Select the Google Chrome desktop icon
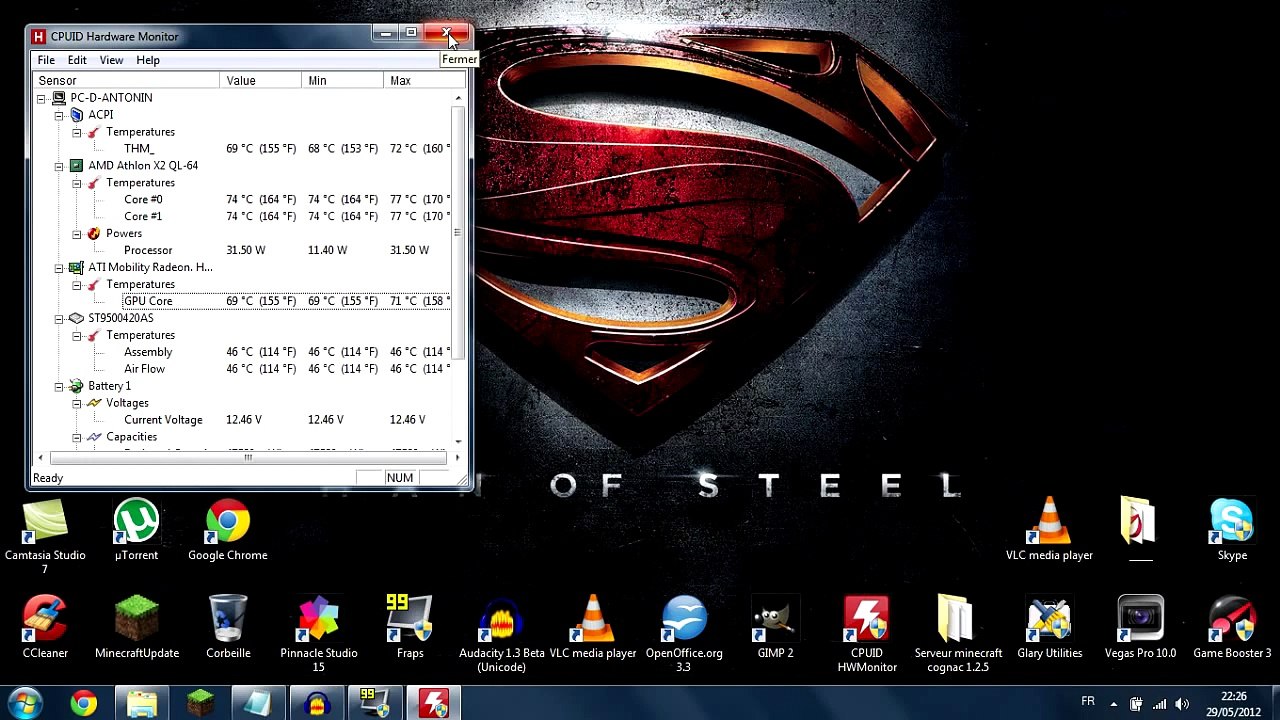Screen dimensions: 1280x720 pyautogui.click(x=228, y=530)
